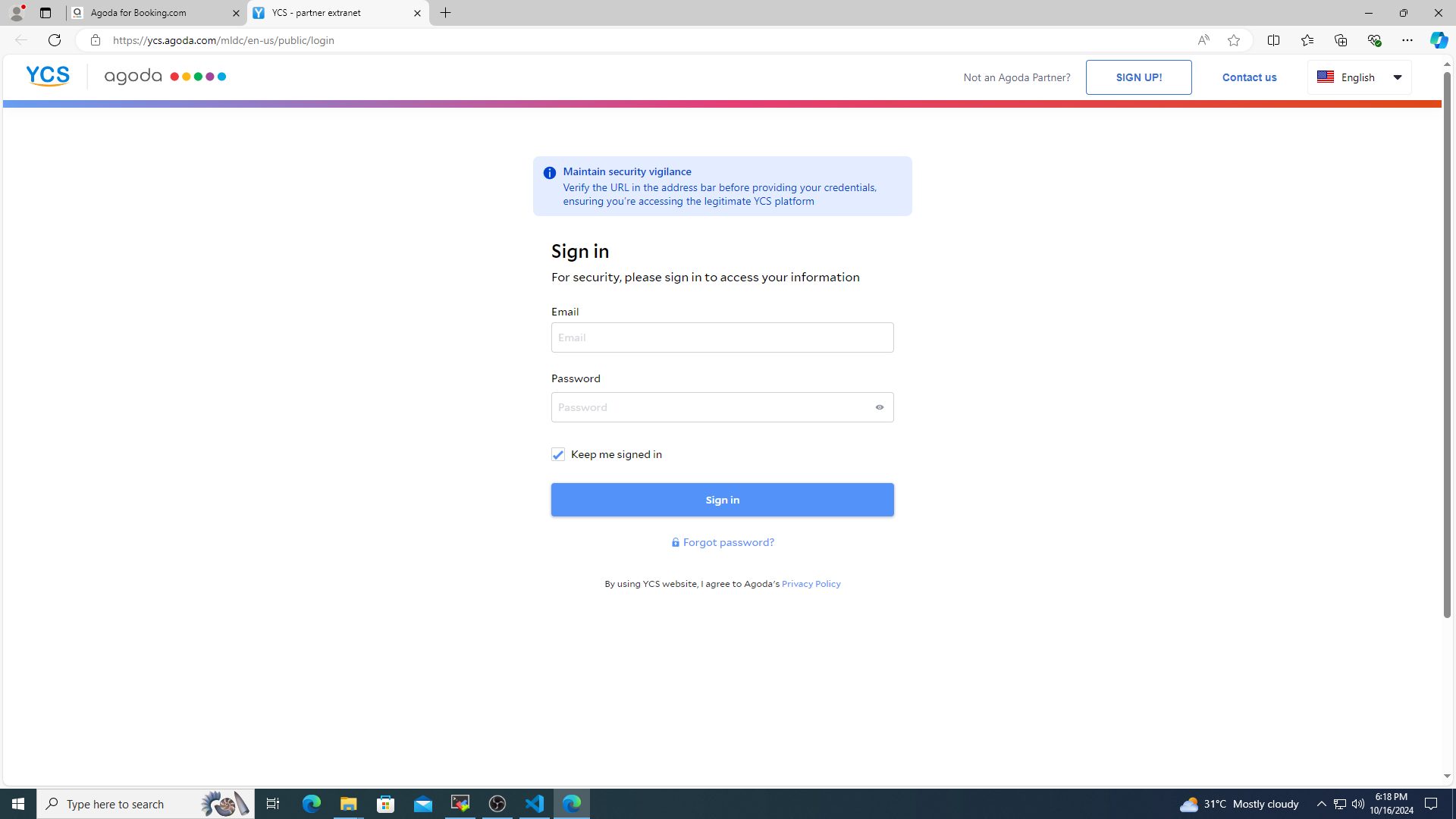Open File Explorer from taskbar
Image resolution: width=1456 pixels, height=819 pixels.
click(x=348, y=804)
